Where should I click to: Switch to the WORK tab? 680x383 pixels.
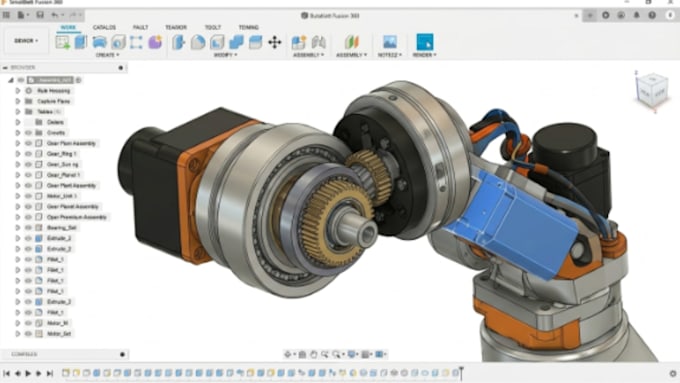coord(68,27)
